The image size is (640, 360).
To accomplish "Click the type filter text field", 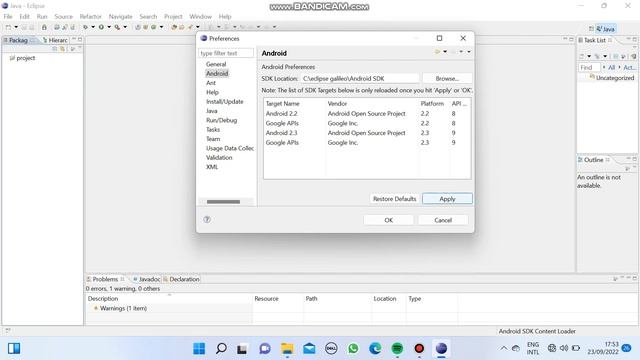I will (x=226, y=53).
